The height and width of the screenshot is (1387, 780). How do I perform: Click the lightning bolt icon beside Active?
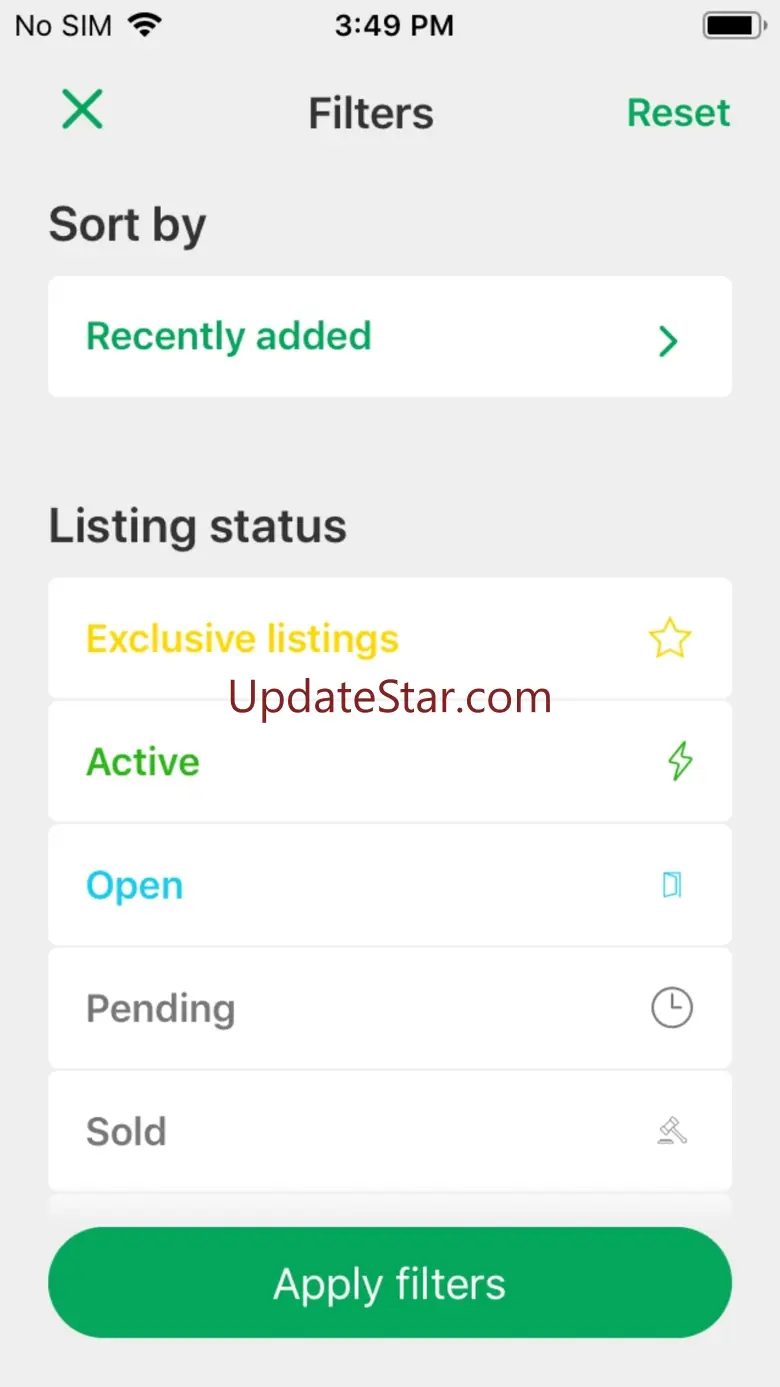(x=679, y=761)
